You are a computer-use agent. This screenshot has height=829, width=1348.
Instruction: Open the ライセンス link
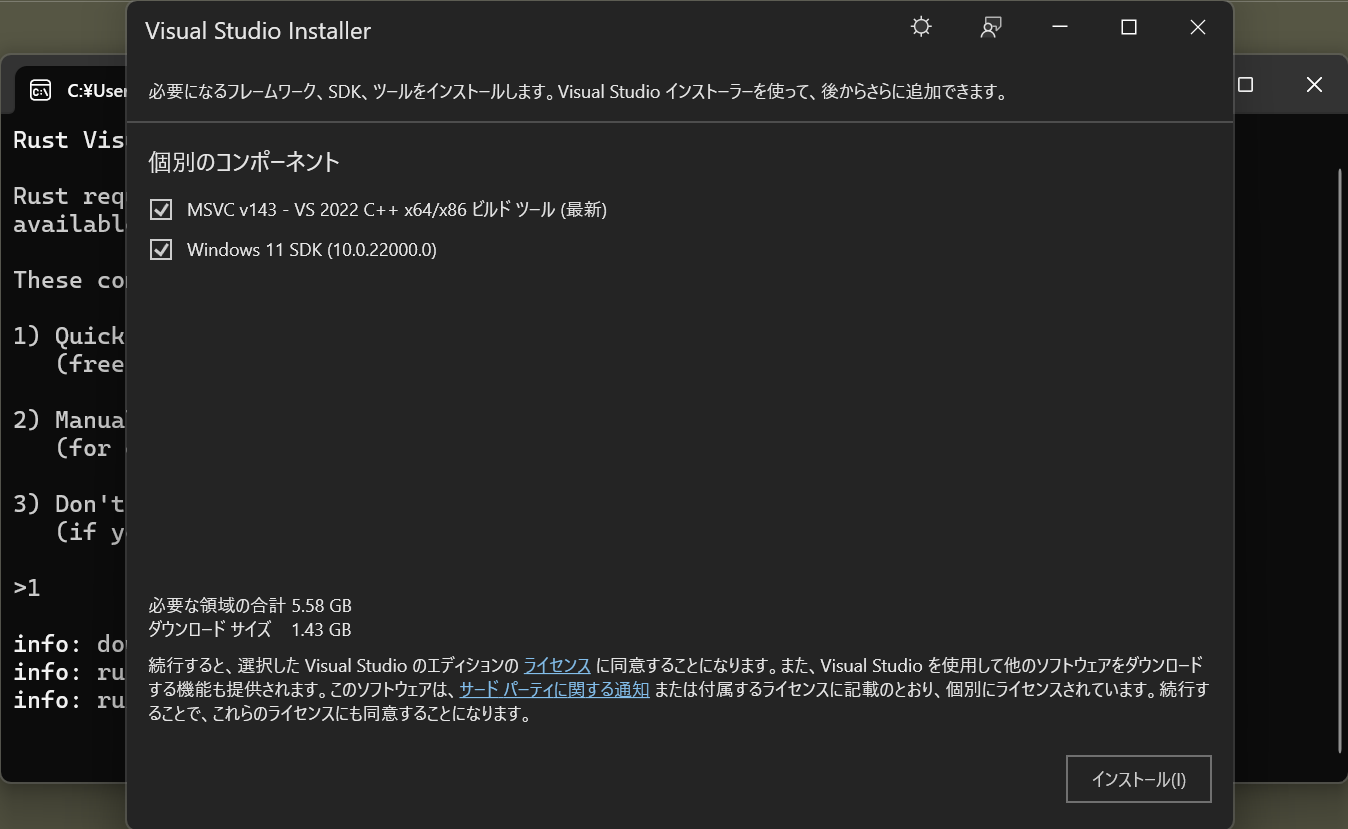click(x=557, y=665)
